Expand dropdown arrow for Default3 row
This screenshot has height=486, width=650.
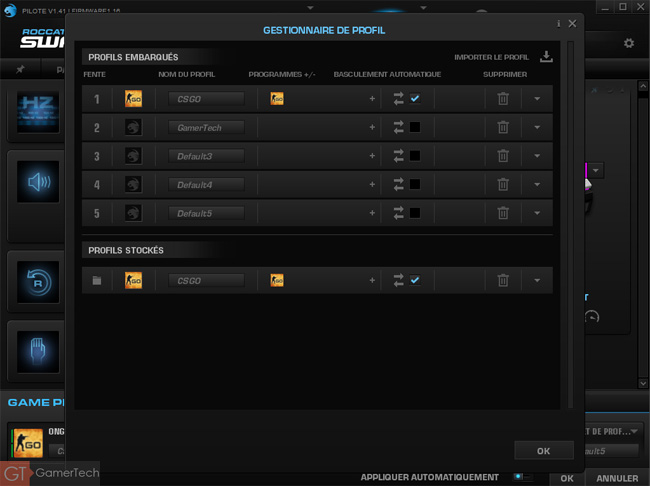coord(537,156)
